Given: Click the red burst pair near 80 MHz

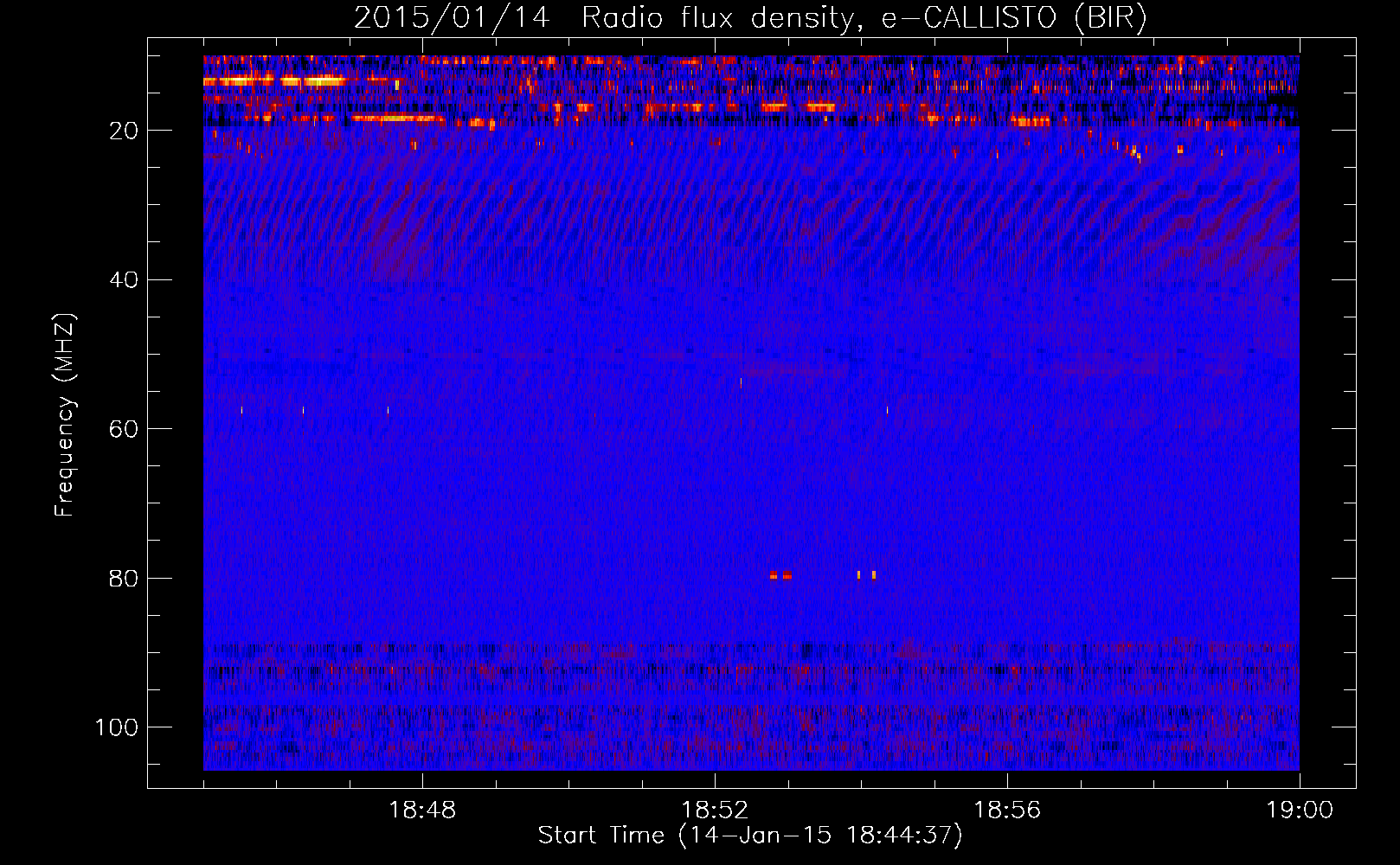Looking at the screenshot, I should [780, 574].
